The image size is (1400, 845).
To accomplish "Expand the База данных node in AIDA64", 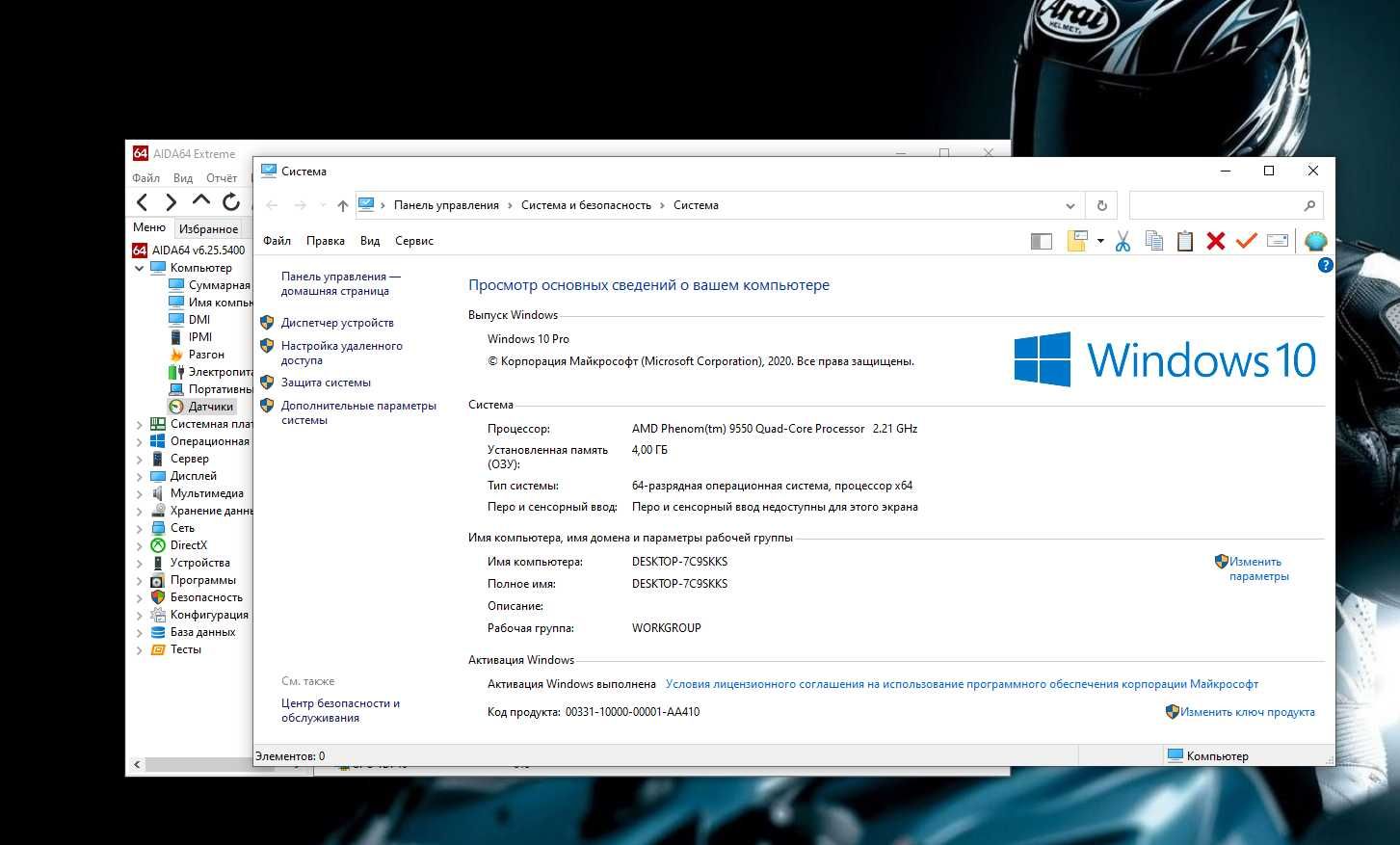I will tap(140, 633).
